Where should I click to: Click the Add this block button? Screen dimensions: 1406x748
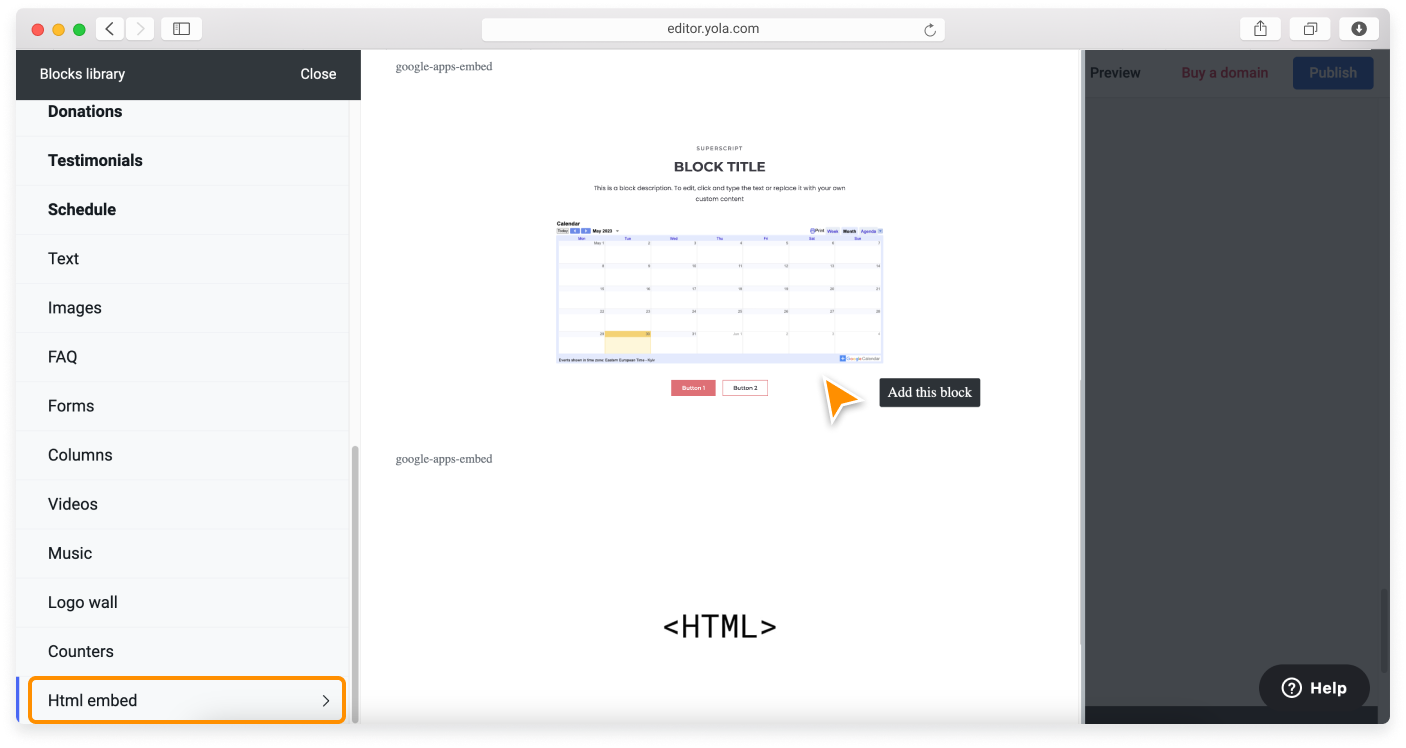tap(929, 392)
